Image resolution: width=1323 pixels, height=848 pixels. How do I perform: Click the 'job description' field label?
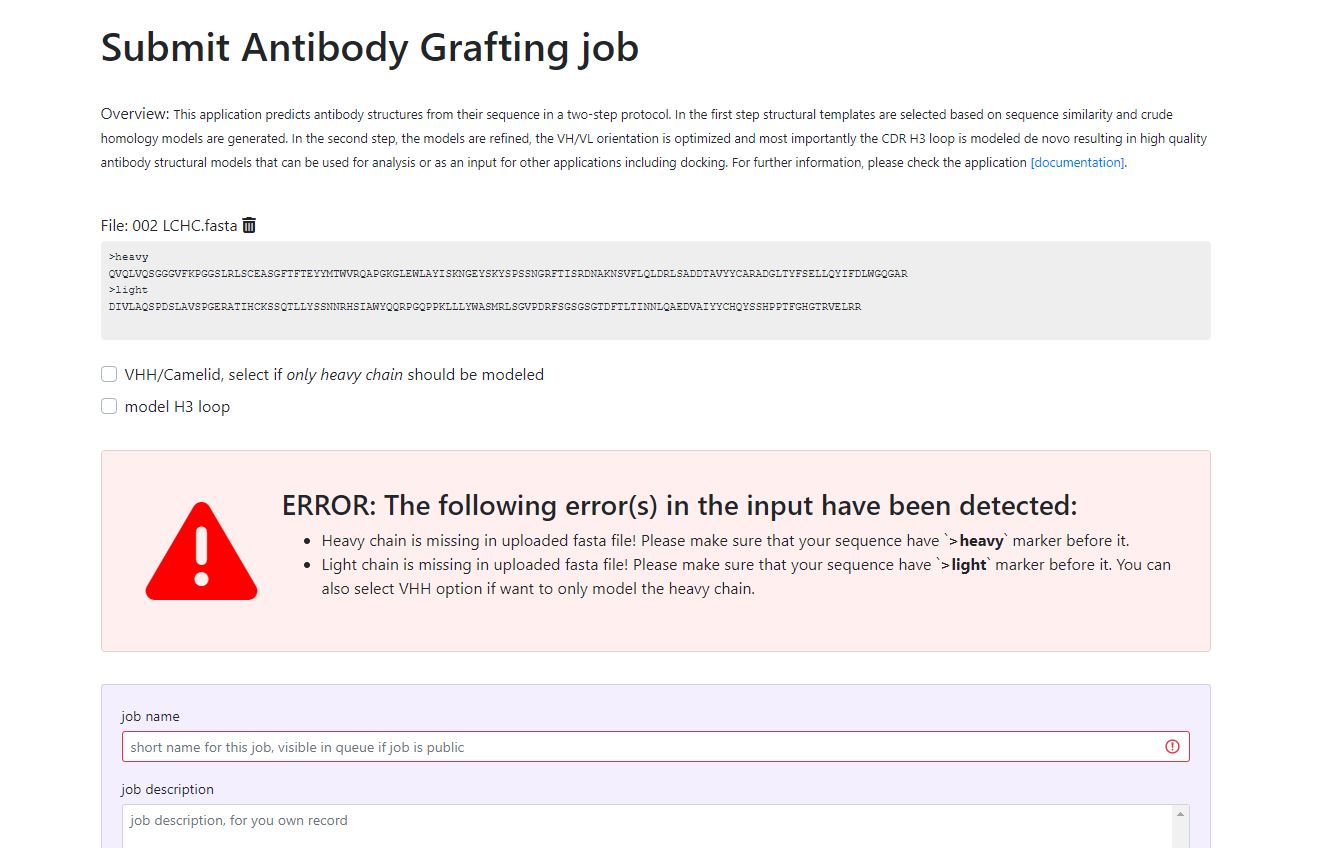[167, 789]
